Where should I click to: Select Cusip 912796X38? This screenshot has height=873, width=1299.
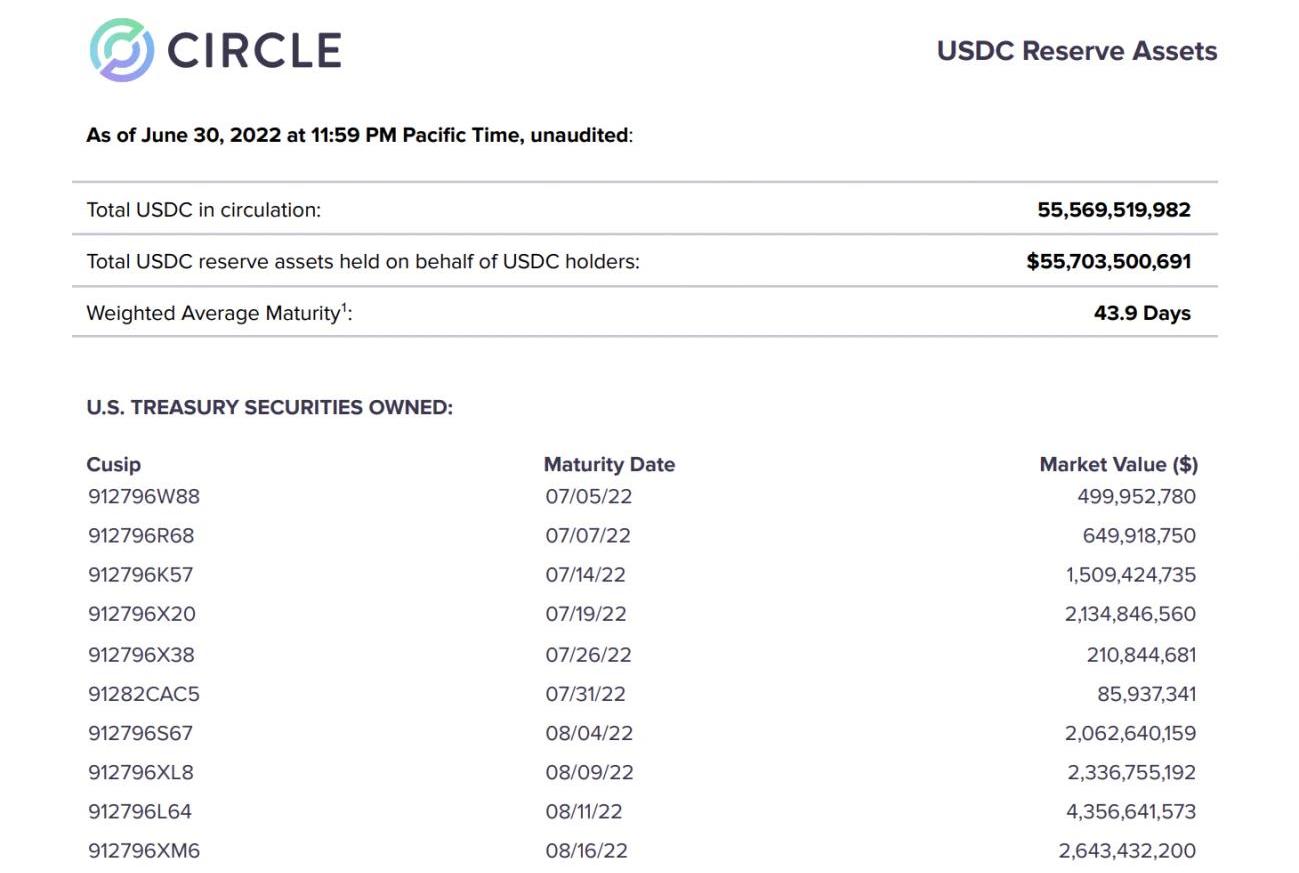coord(140,655)
